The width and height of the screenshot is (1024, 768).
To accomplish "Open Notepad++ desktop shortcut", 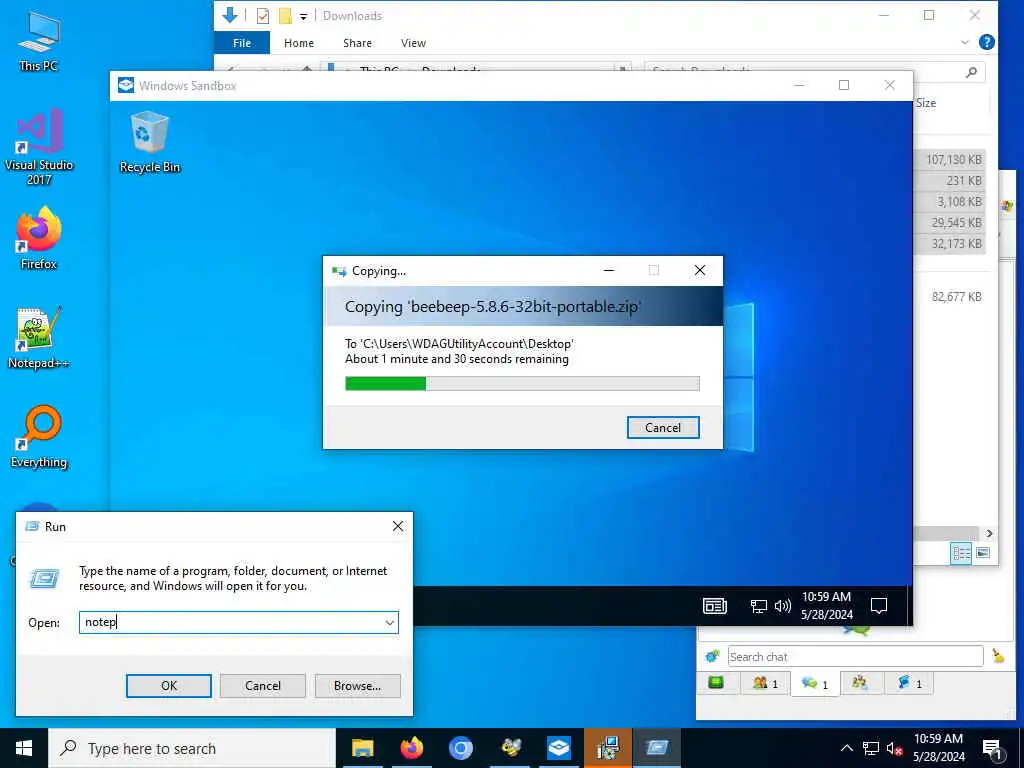I will tap(39, 338).
